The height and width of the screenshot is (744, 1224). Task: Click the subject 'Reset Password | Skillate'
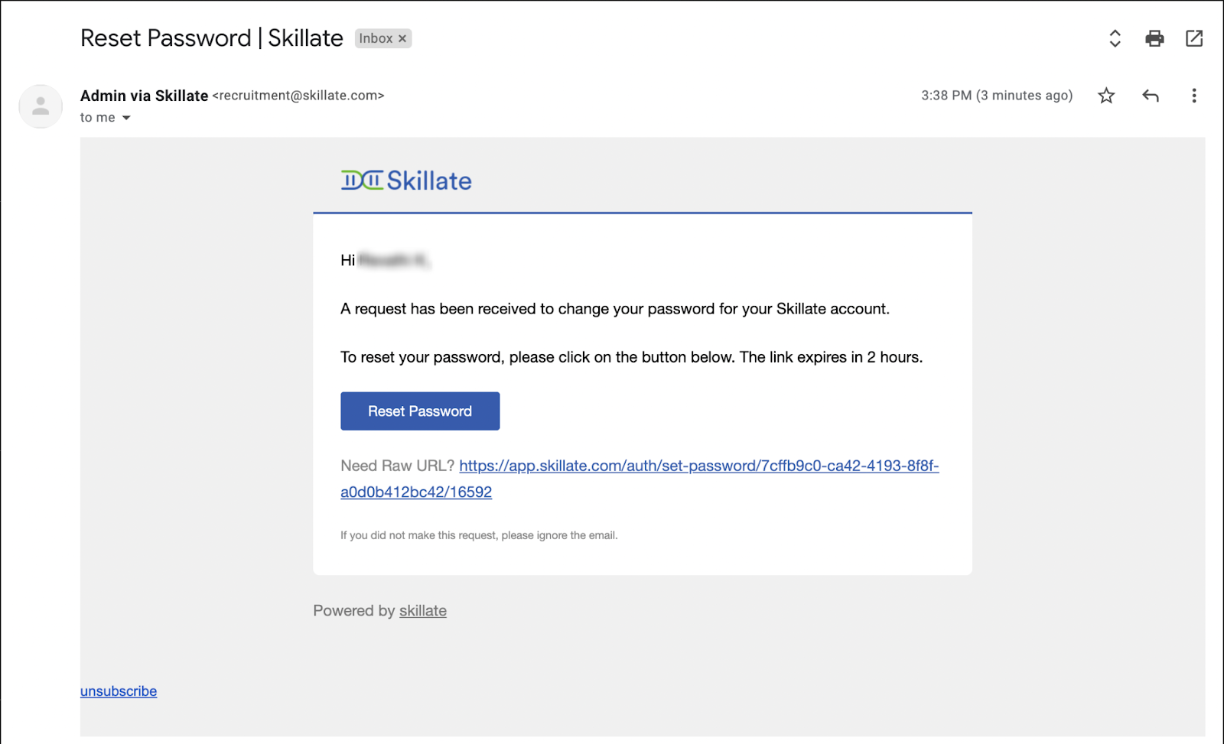(x=212, y=38)
